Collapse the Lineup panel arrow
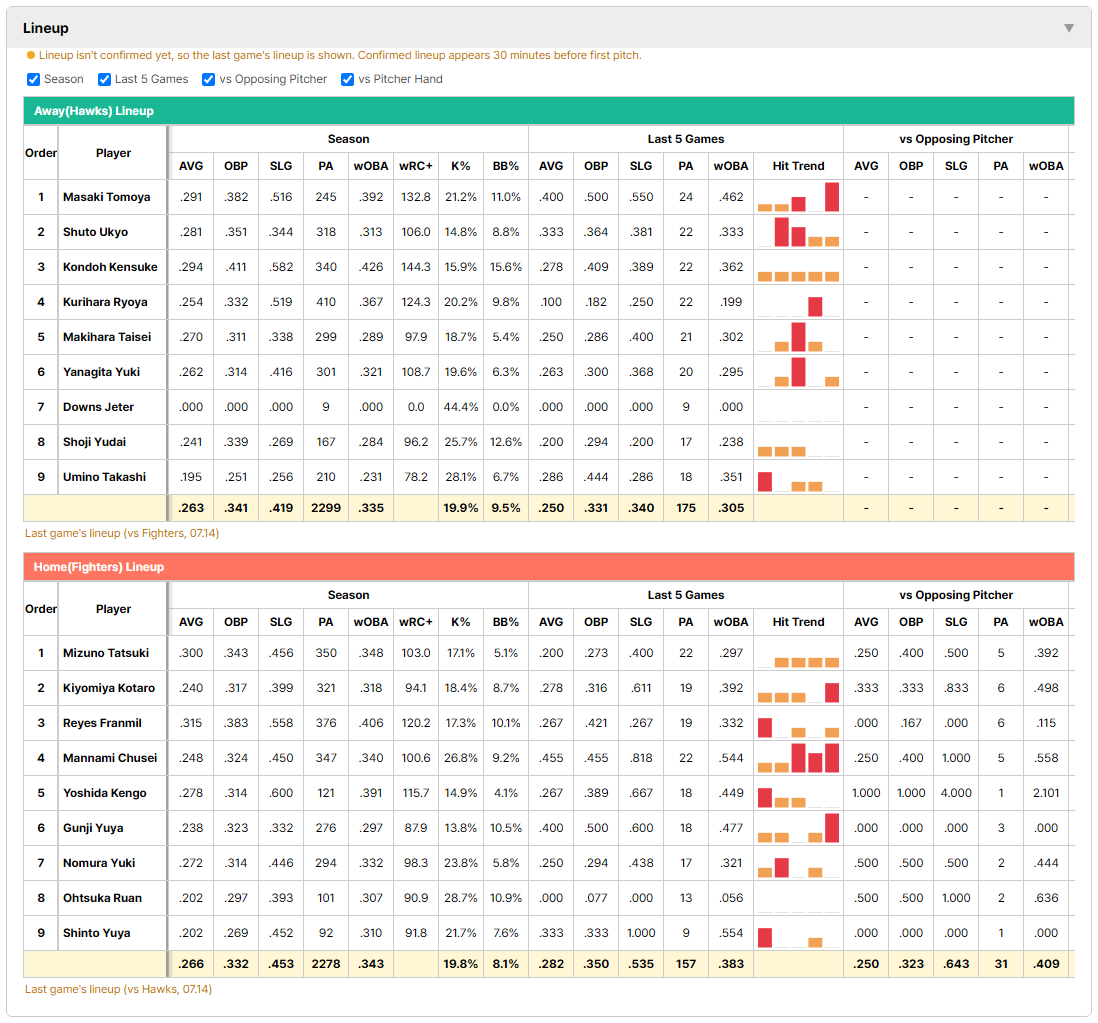 pyautogui.click(x=1069, y=28)
